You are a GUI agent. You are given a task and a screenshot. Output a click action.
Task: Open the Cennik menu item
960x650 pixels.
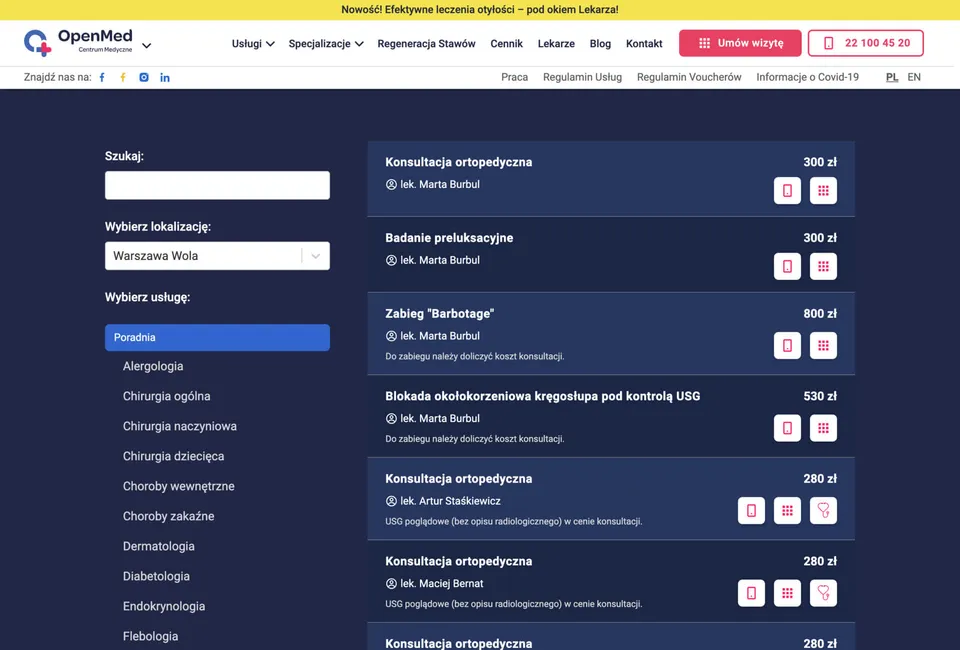tap(506, 44)
